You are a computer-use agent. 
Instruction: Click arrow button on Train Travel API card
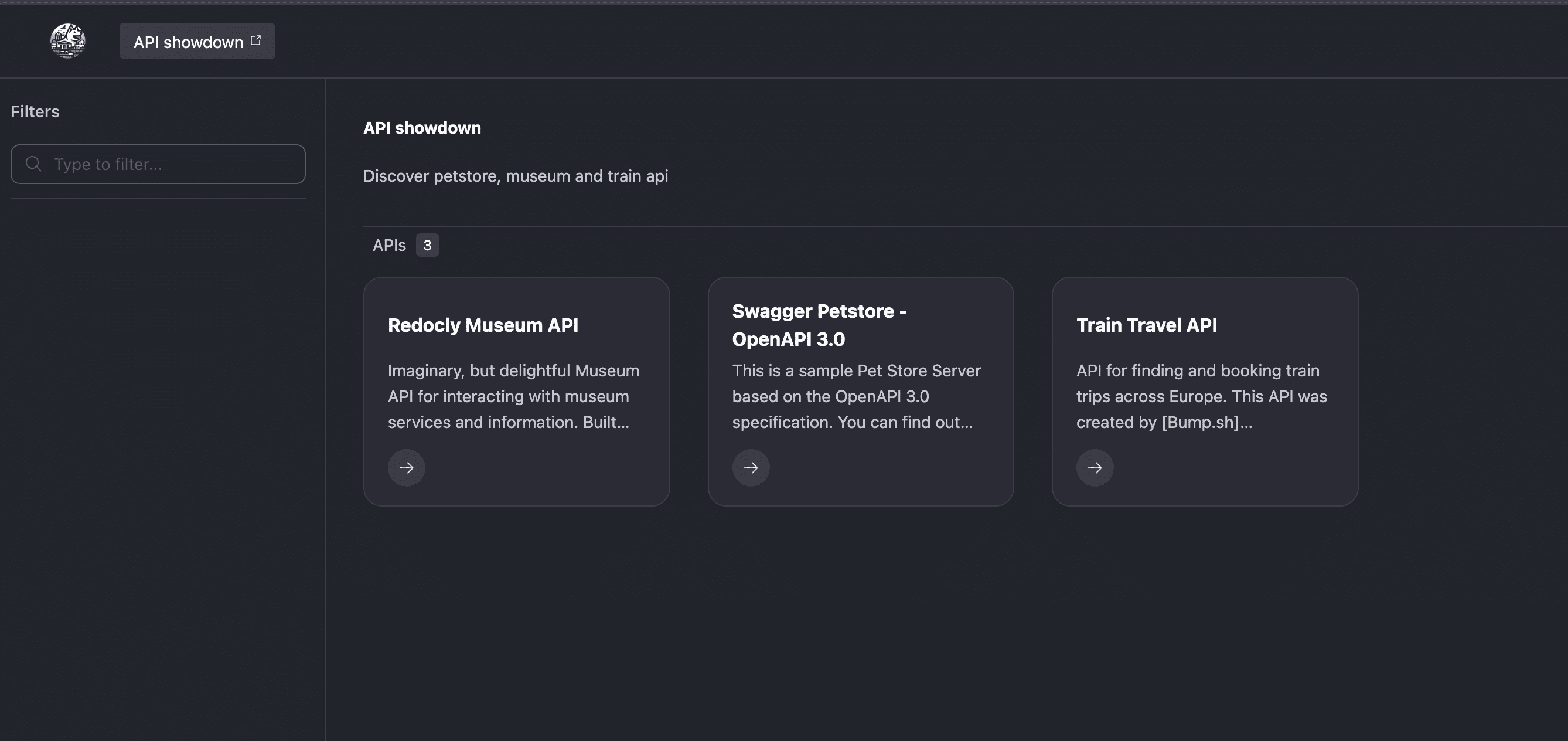coord(1095,468)
